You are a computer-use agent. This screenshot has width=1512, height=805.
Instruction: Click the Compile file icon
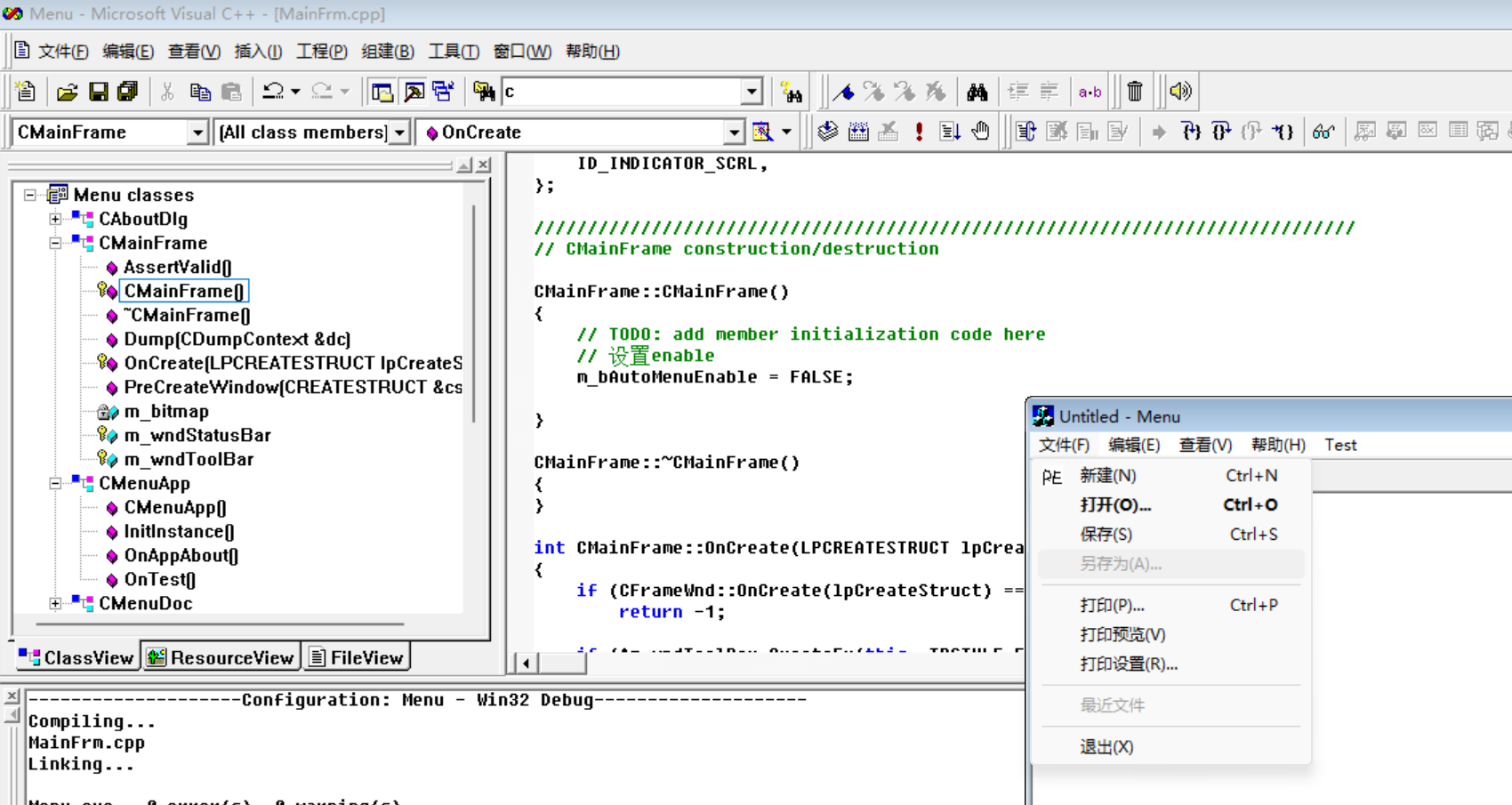pyautogui.click(x=828, y=132)
